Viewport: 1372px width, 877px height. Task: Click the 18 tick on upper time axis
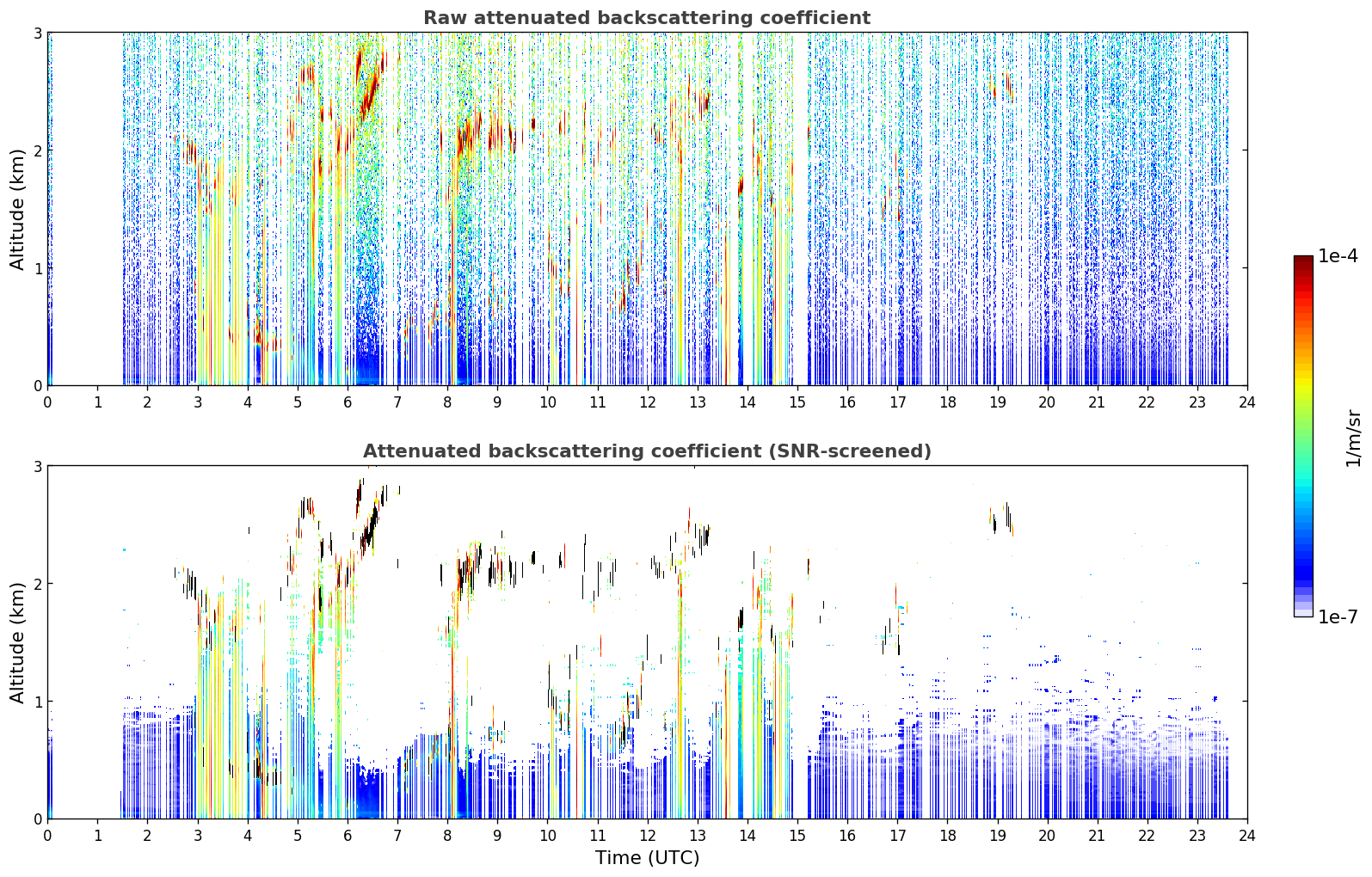[x=947, y=402]
